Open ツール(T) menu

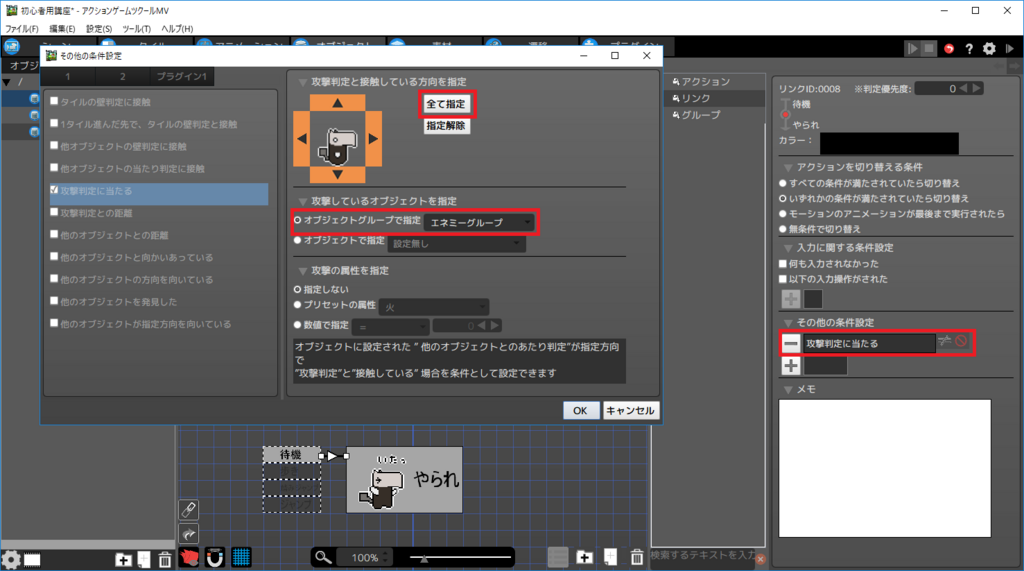click(x=136, y=29)
